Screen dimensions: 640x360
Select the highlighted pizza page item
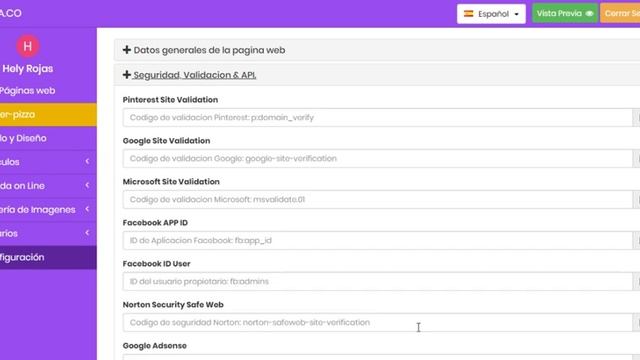[48, 114]
